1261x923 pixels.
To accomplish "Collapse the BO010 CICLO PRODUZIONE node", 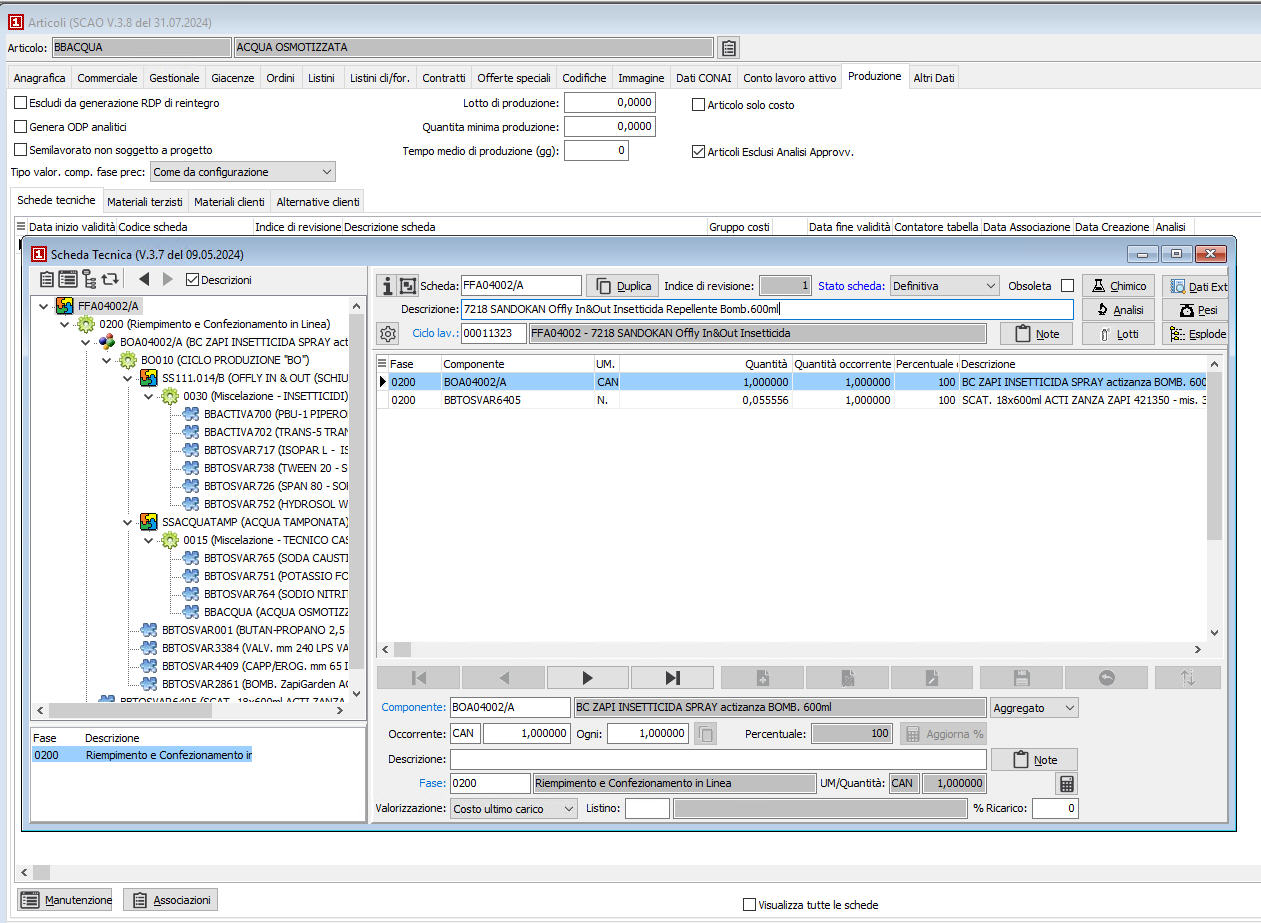I will 107,360.
